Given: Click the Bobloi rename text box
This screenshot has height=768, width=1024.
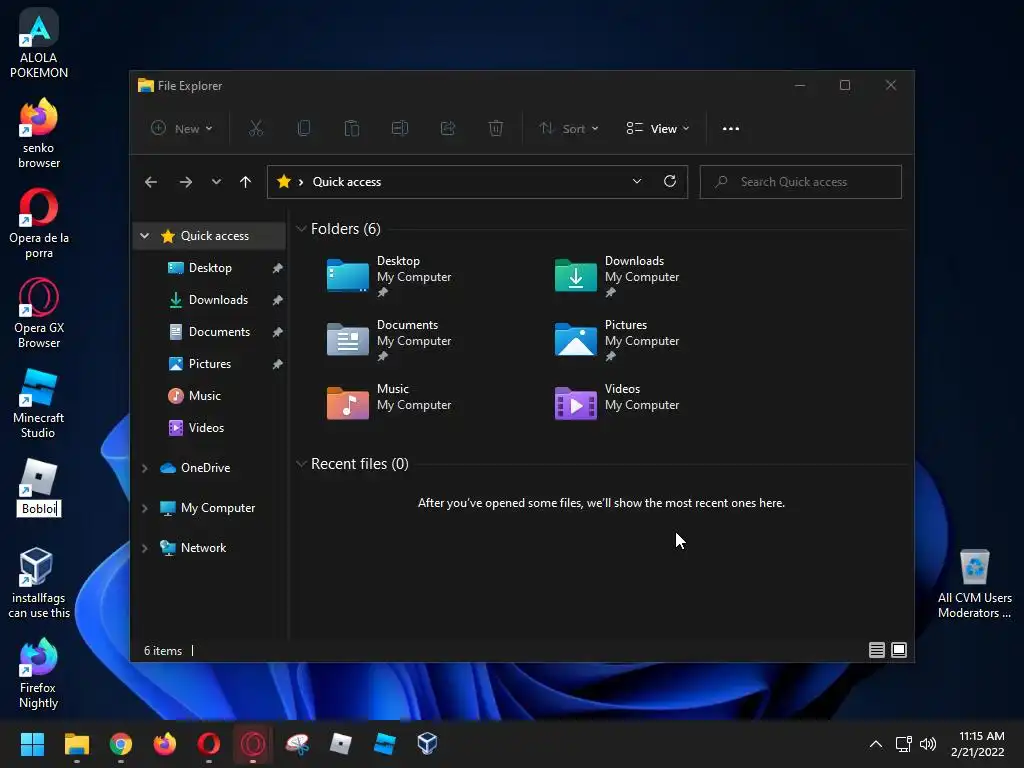Looking at the screenshot, I should 39,509.
